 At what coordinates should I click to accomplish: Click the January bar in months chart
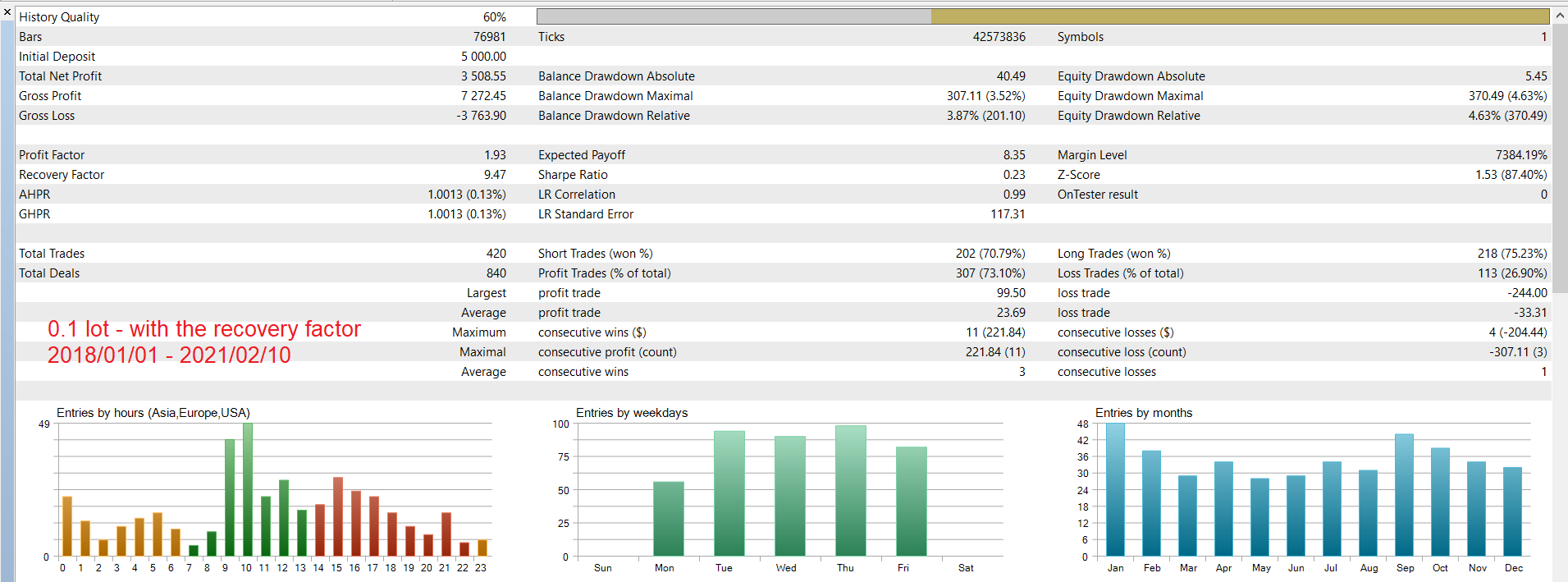[x=1115, y=489]
